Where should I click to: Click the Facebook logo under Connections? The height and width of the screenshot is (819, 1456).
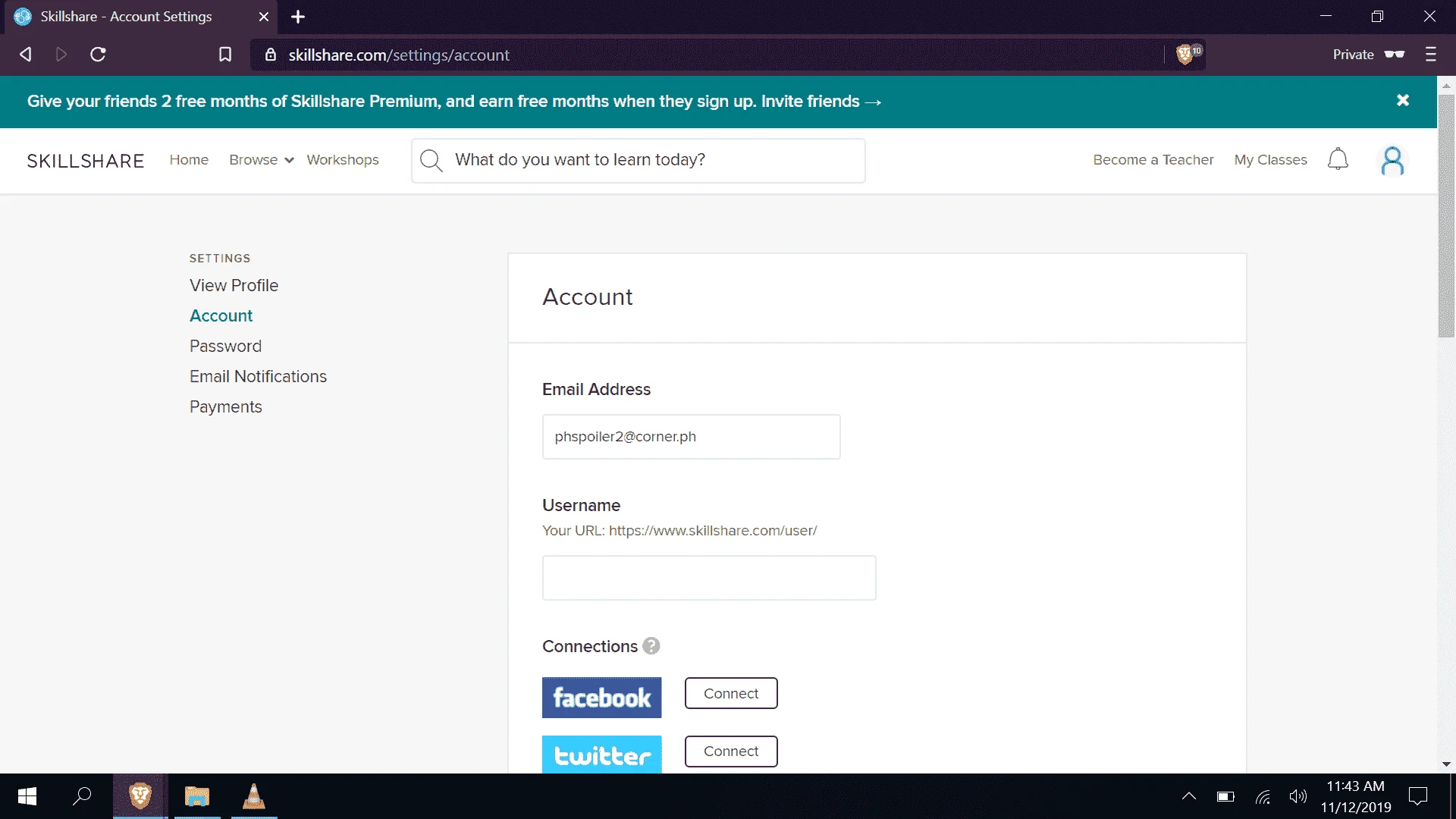click(601, 698)
